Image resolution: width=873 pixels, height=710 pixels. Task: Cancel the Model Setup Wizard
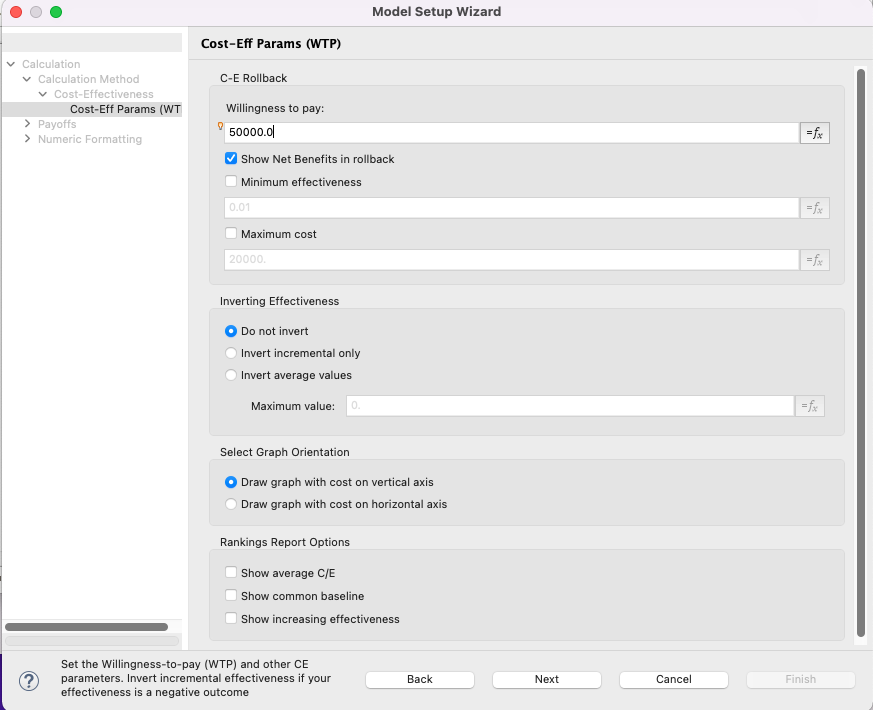tap(673, 679)
